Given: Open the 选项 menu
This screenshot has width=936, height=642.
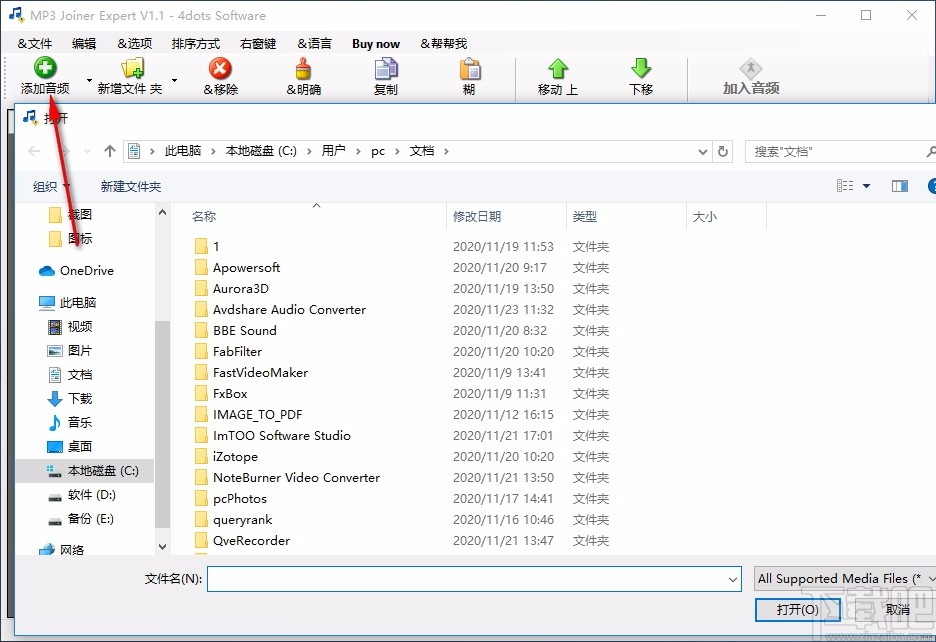Looking at the screenshot, I should pos(134,44).
